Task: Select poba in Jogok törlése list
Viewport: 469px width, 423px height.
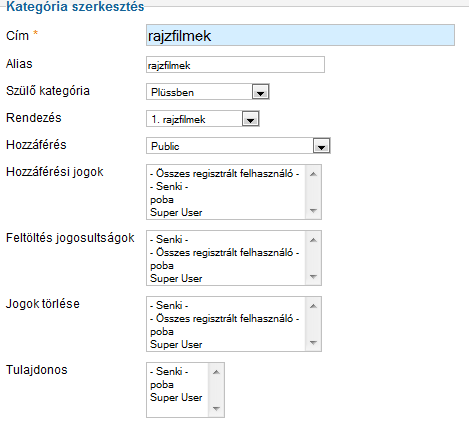Action: coord(162,332)
